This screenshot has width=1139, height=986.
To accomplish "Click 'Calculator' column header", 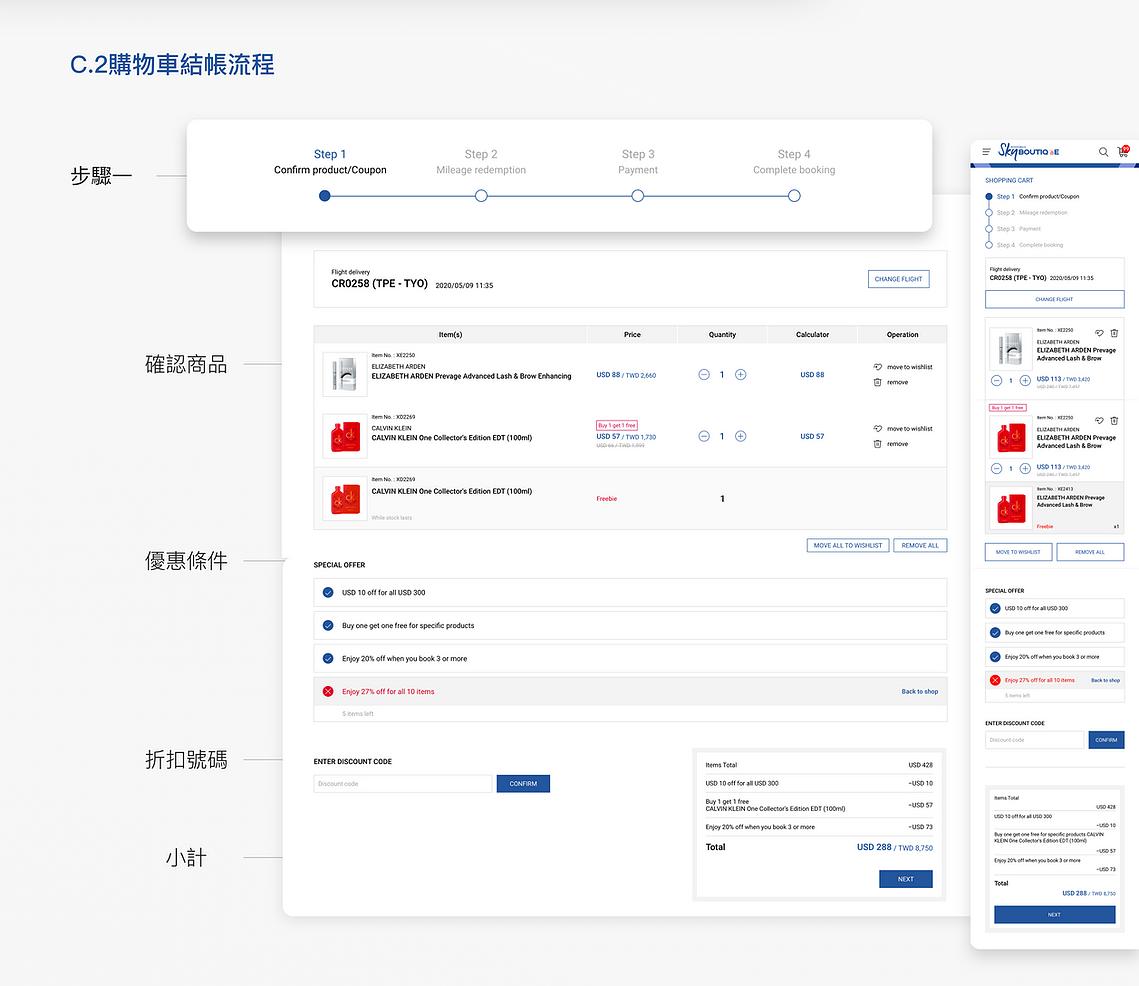I will coord(812,335).
